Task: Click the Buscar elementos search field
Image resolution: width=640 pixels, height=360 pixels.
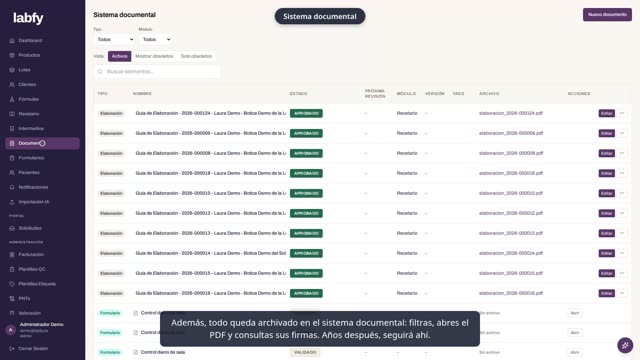Action: tap(157, 71)
